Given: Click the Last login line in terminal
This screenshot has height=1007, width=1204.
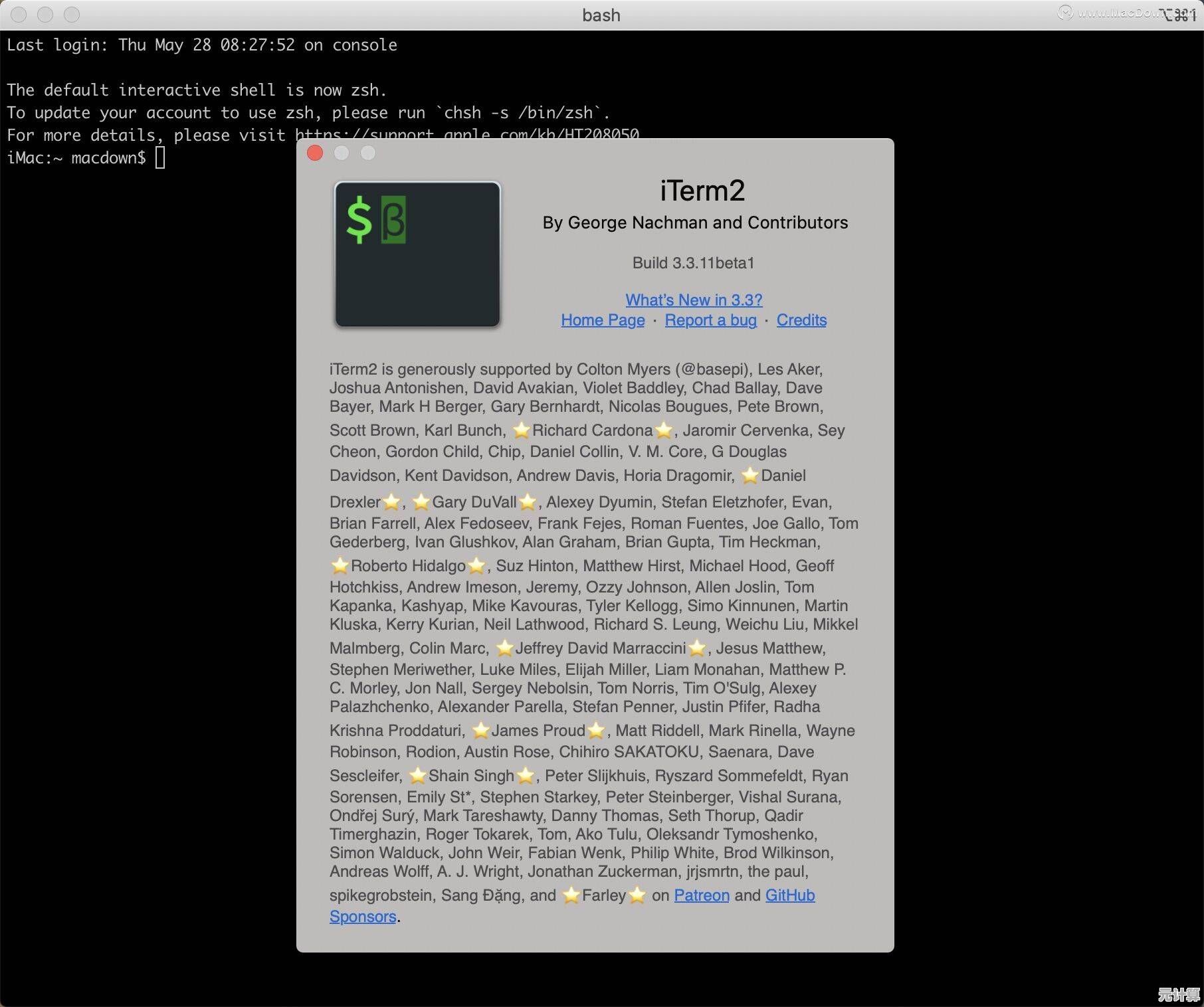Looking at the screenshot, I should [202, 45].
